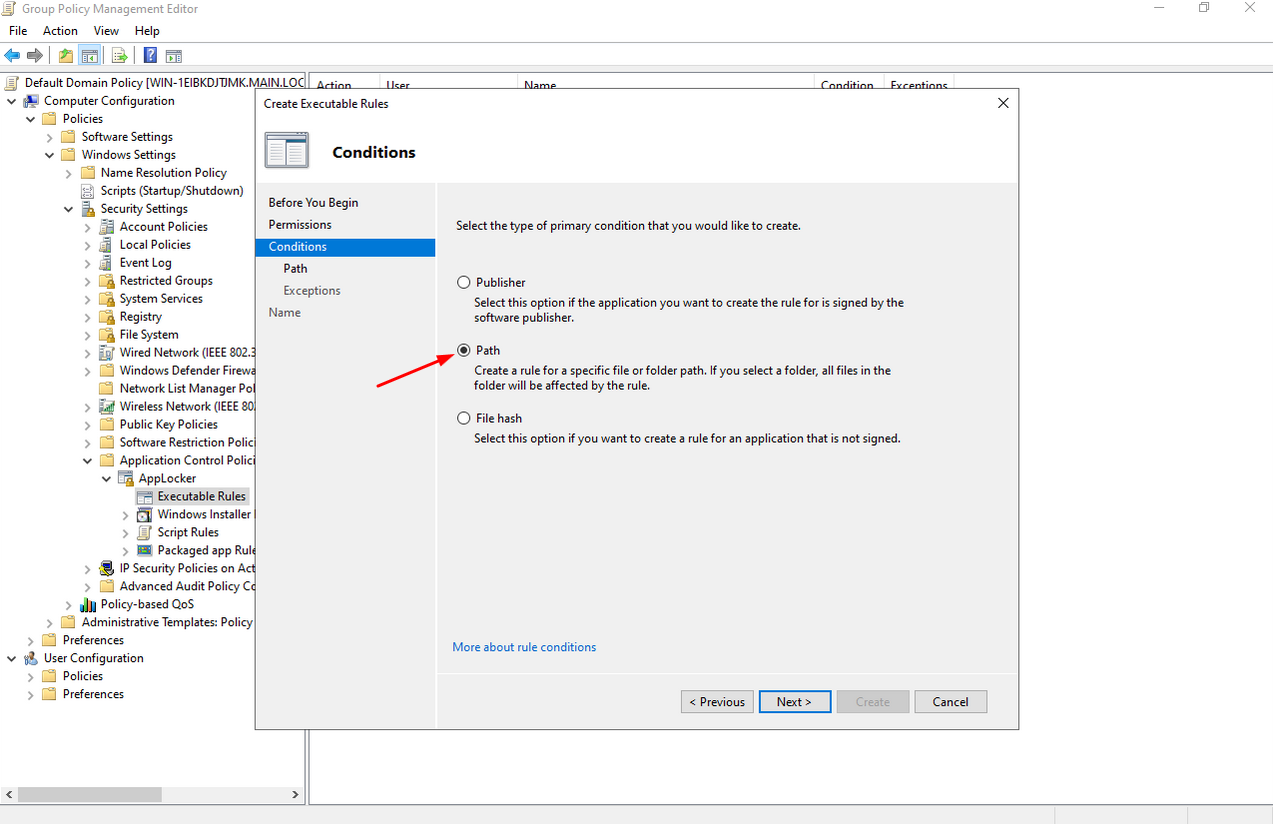Open the Action menu

(60, 31)
